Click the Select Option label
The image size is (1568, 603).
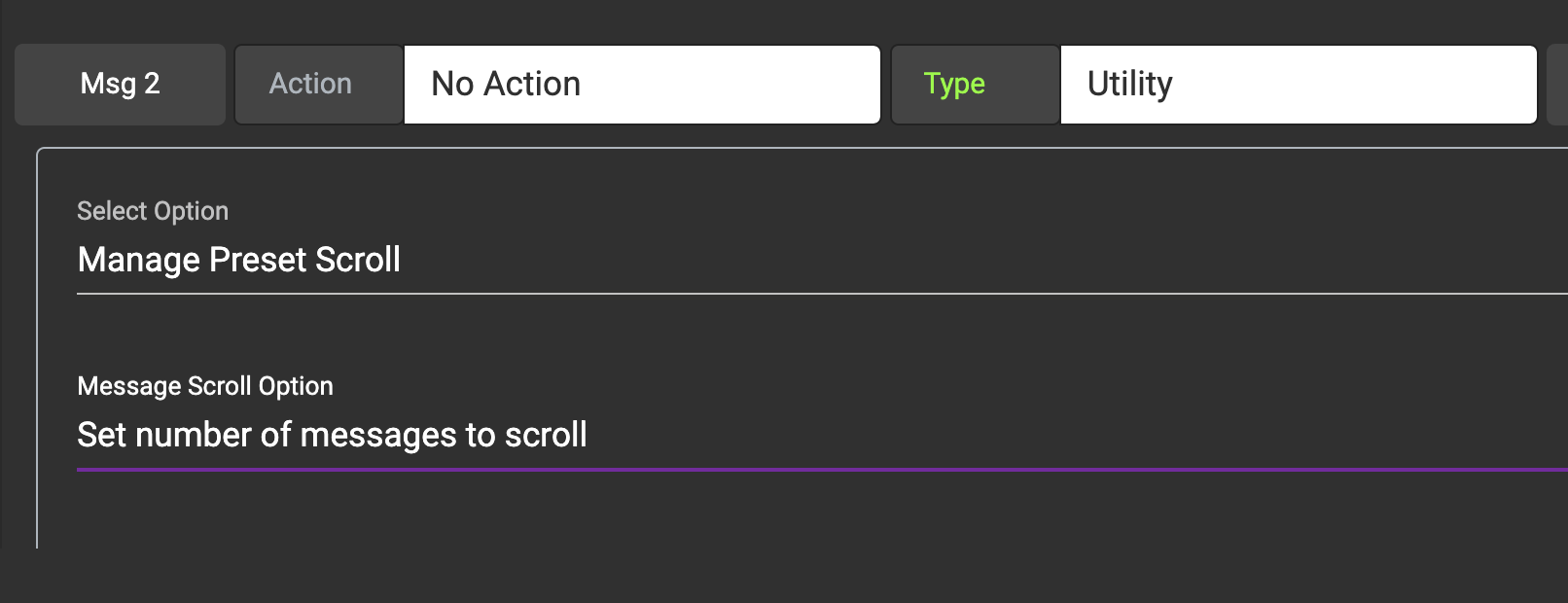pos(153,211)
